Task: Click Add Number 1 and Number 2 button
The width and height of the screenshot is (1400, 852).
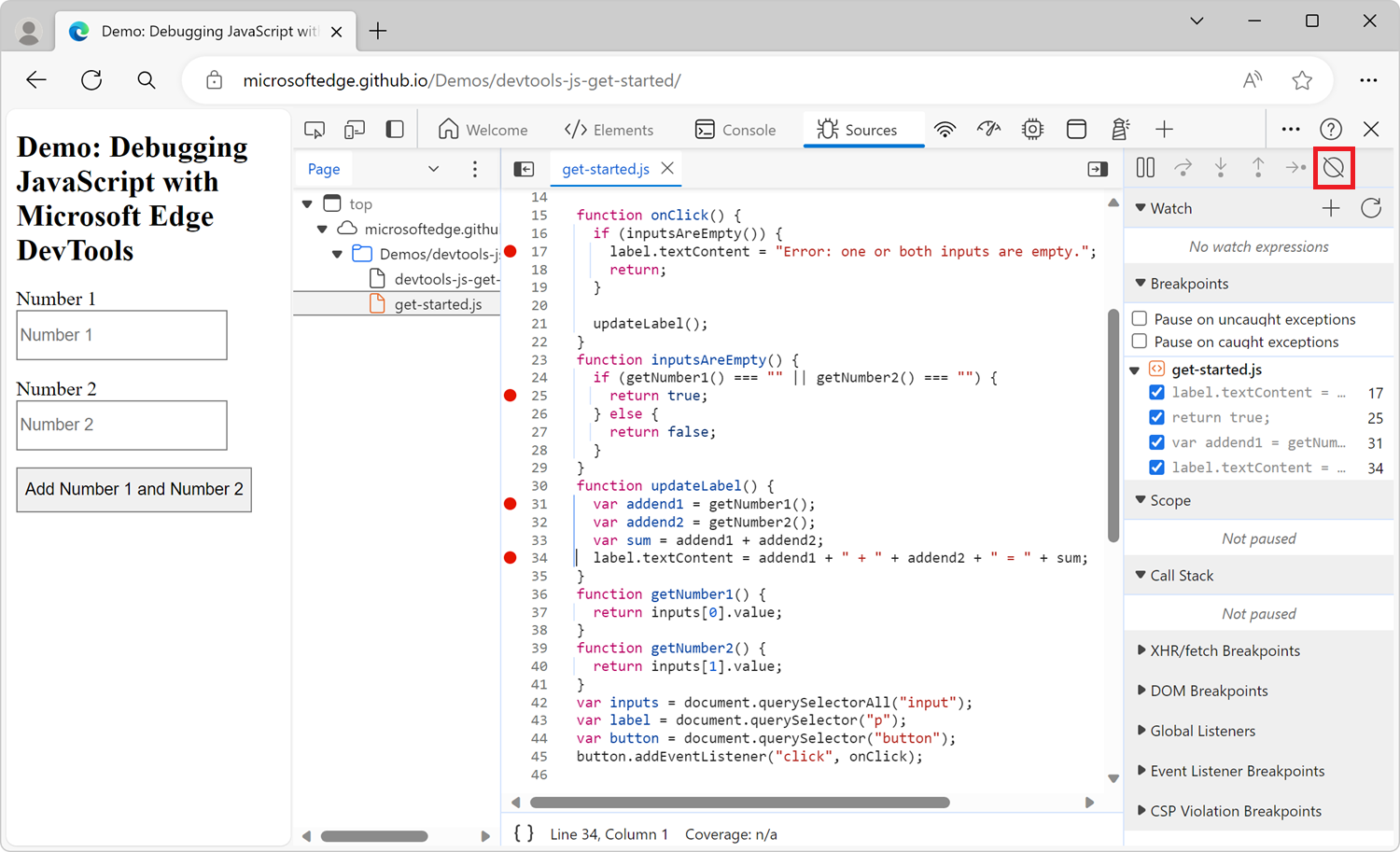Action: pyautogui.click(x=133, y=489)
